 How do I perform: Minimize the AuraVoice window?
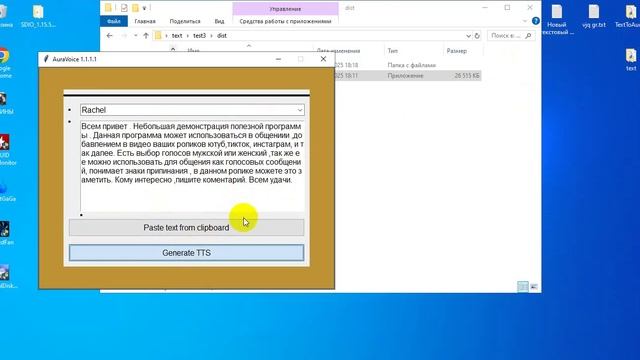(x=278, y=59)
